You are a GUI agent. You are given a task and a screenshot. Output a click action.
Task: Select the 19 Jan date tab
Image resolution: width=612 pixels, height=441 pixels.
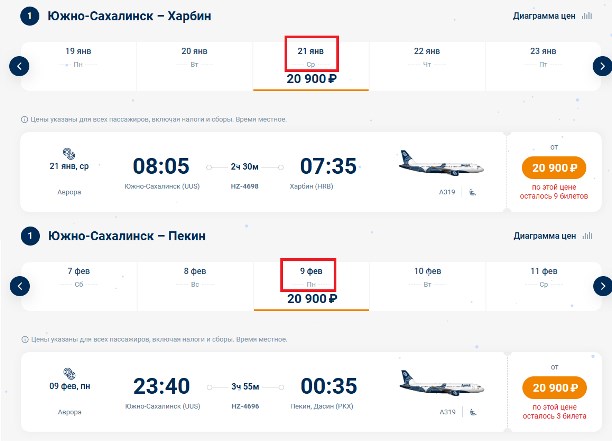83,58
